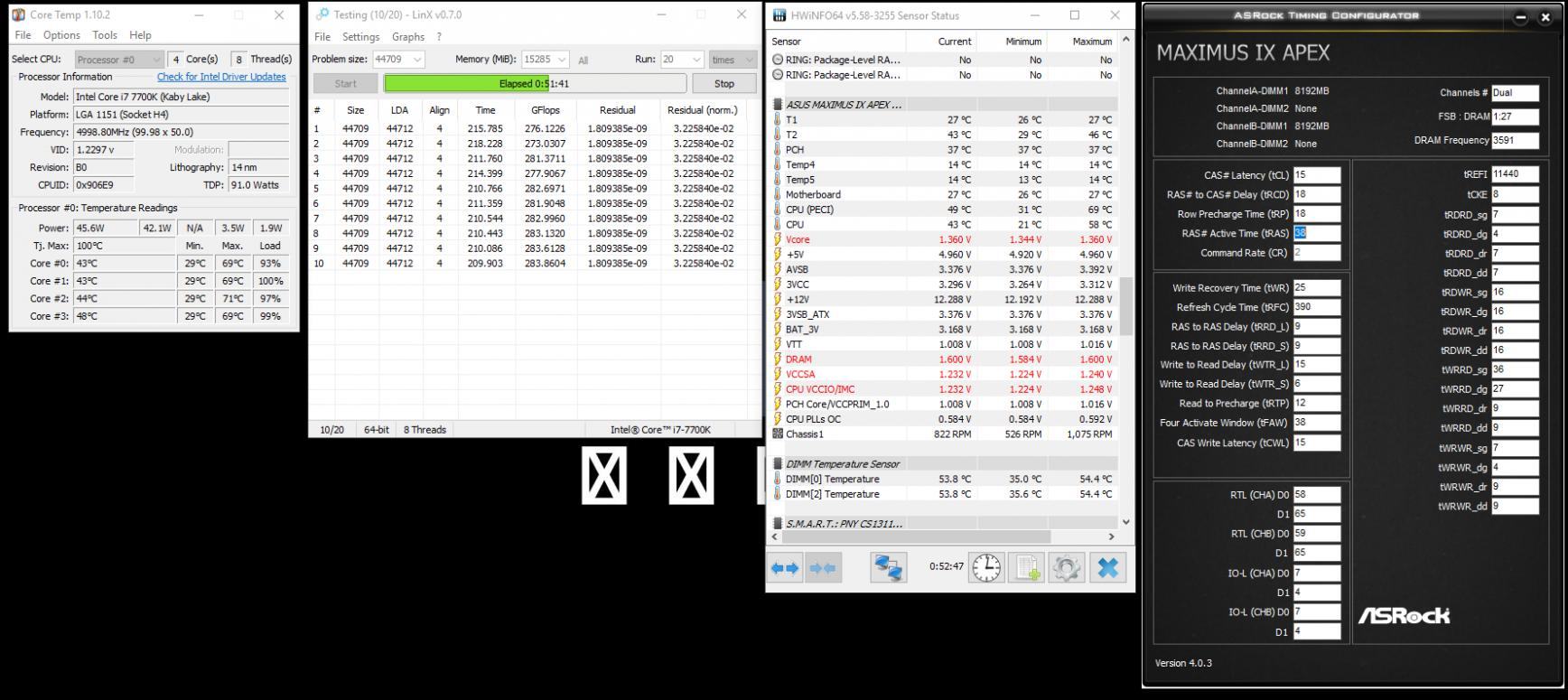Click Check for Intel Driver Updates link
The width and height of the screenshot is (1568, 700).
(221, 77)
